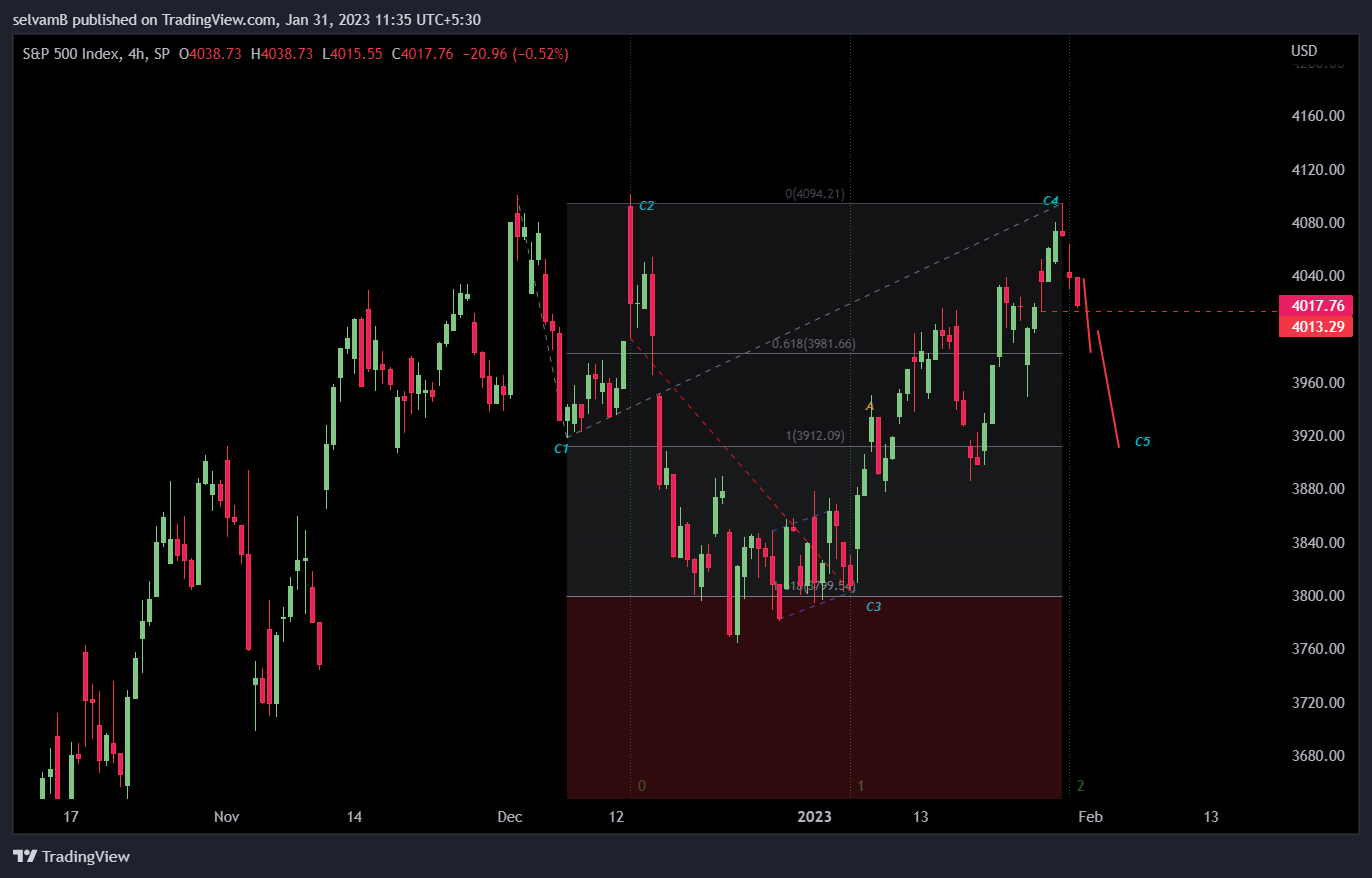Viewport: 1372px width, 878px height.
Task: Click the C4 wave label
Action: [1050, 201]
